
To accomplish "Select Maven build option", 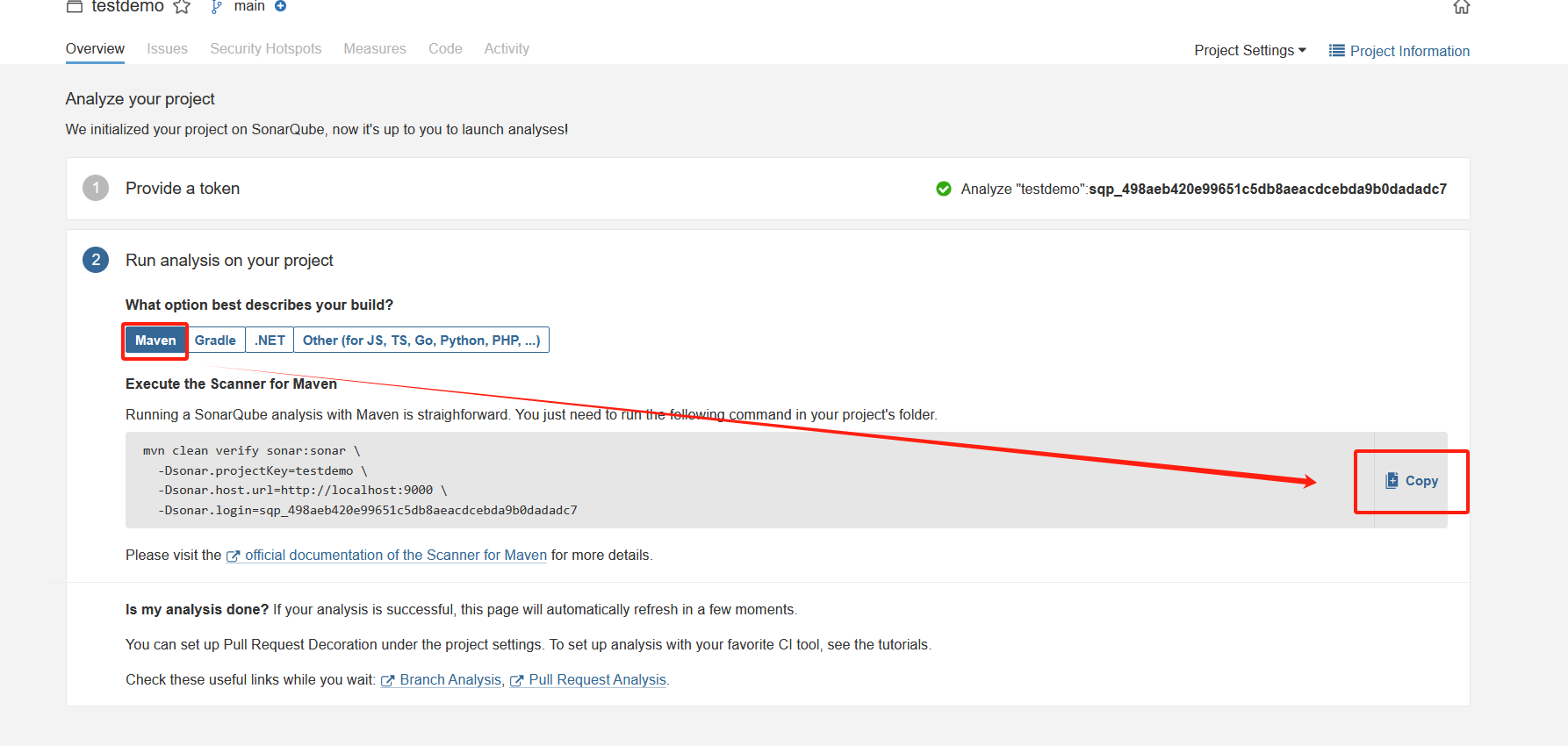I will [155, 341].
